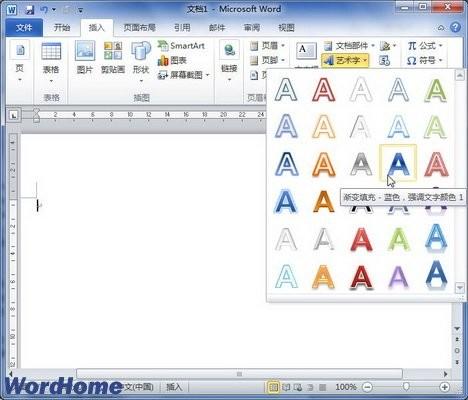
Task: Click the zoom slider handle
Action: pyautogui.click(x=406, y=387)
